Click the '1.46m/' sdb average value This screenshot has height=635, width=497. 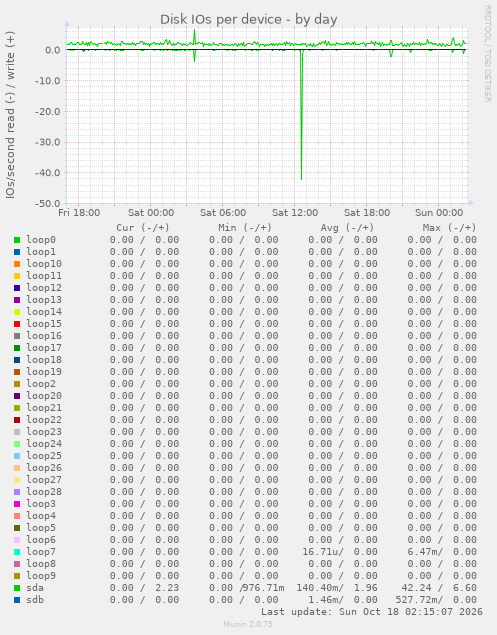[x=326, y=600]
